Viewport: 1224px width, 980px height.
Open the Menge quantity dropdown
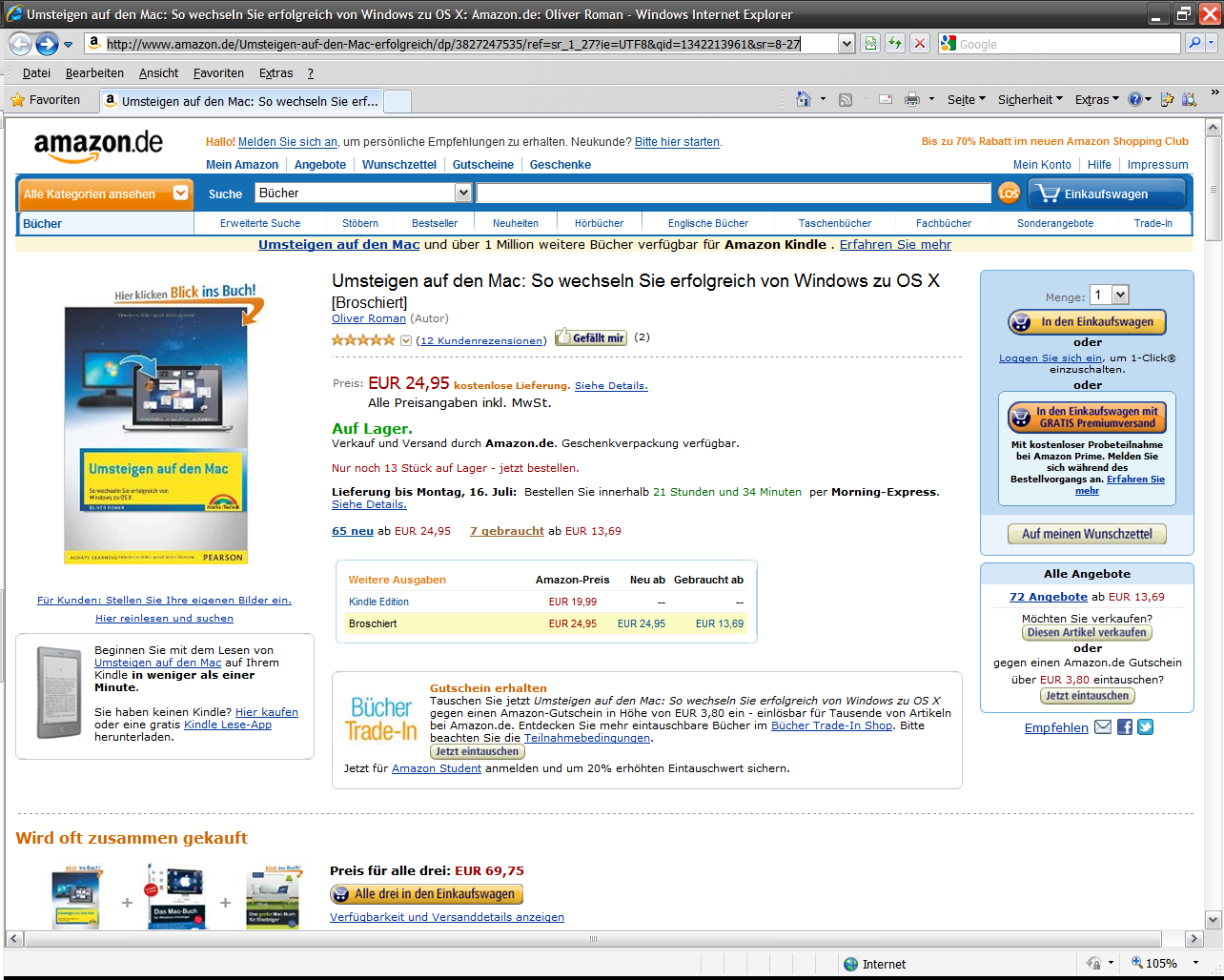(1120, 296)
